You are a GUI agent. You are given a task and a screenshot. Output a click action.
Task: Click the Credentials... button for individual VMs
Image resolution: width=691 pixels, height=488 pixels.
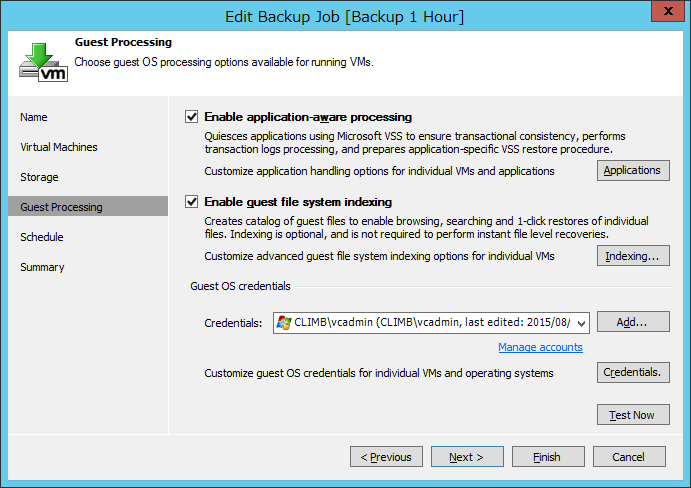point(633,373)
